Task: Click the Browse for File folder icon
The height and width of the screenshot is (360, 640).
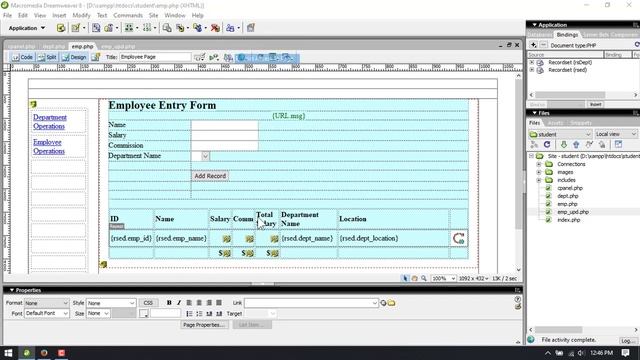Action: coord(391,303)
